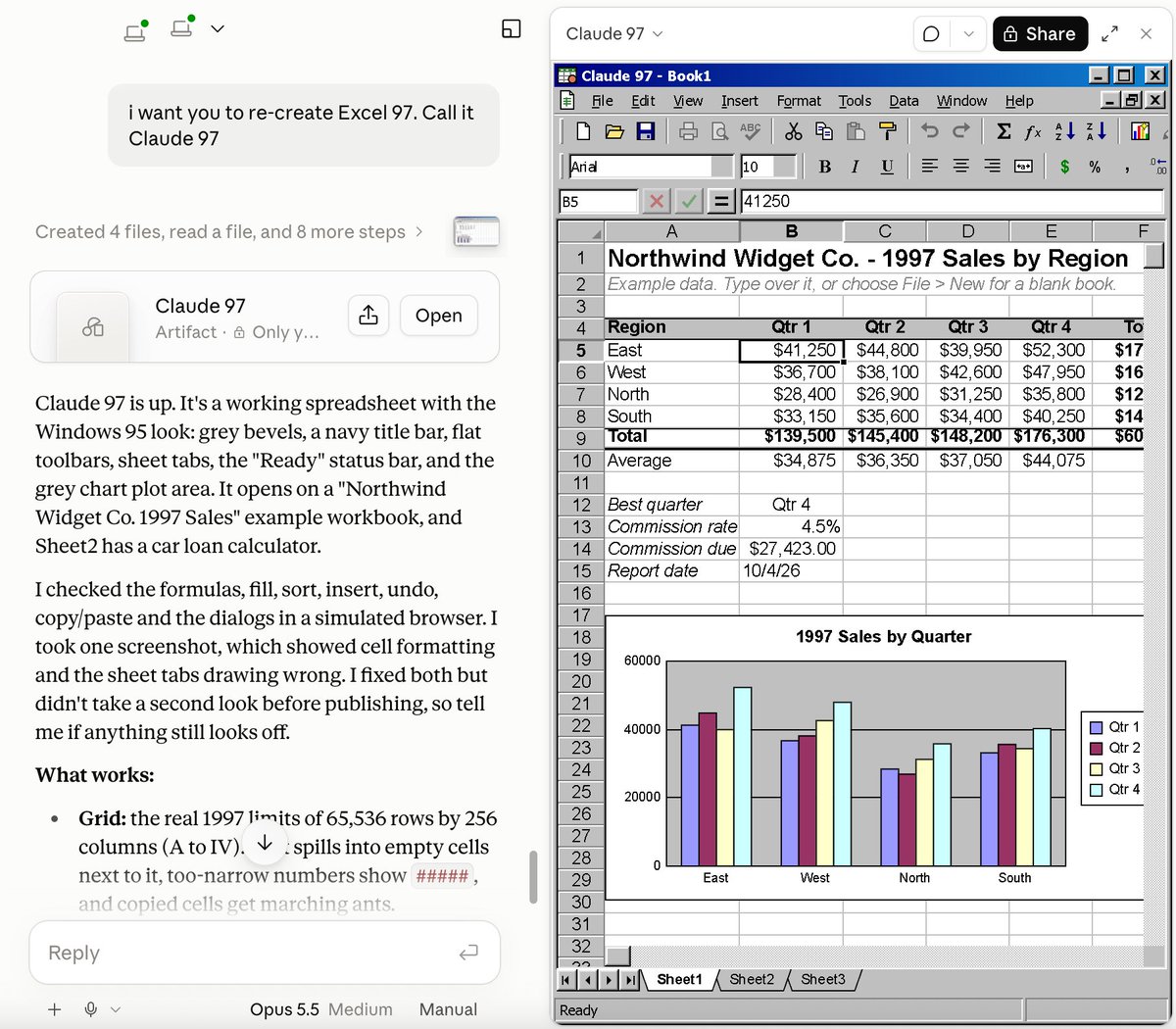Viewport: 1176px width, 1029px height.
Task: Click the share upload icon on the artifact card
Action: coord(368,316)
